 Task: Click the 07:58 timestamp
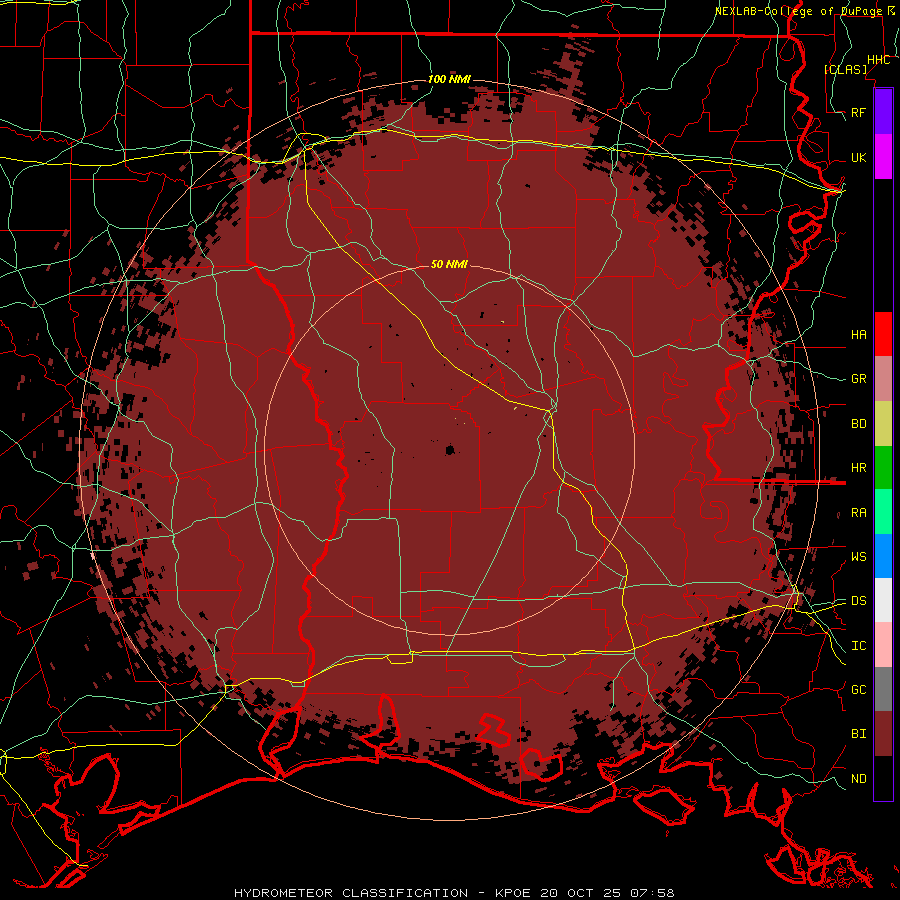coord(651,893)
